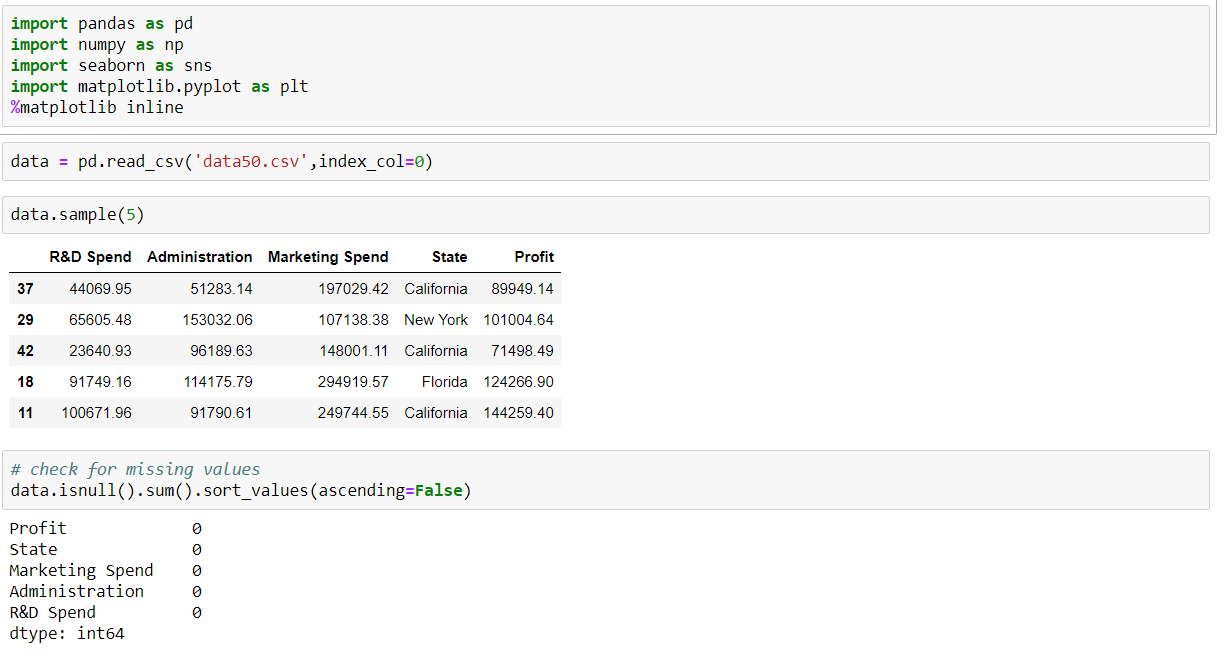Click the value 96189.63 in the table

(222, 351)
